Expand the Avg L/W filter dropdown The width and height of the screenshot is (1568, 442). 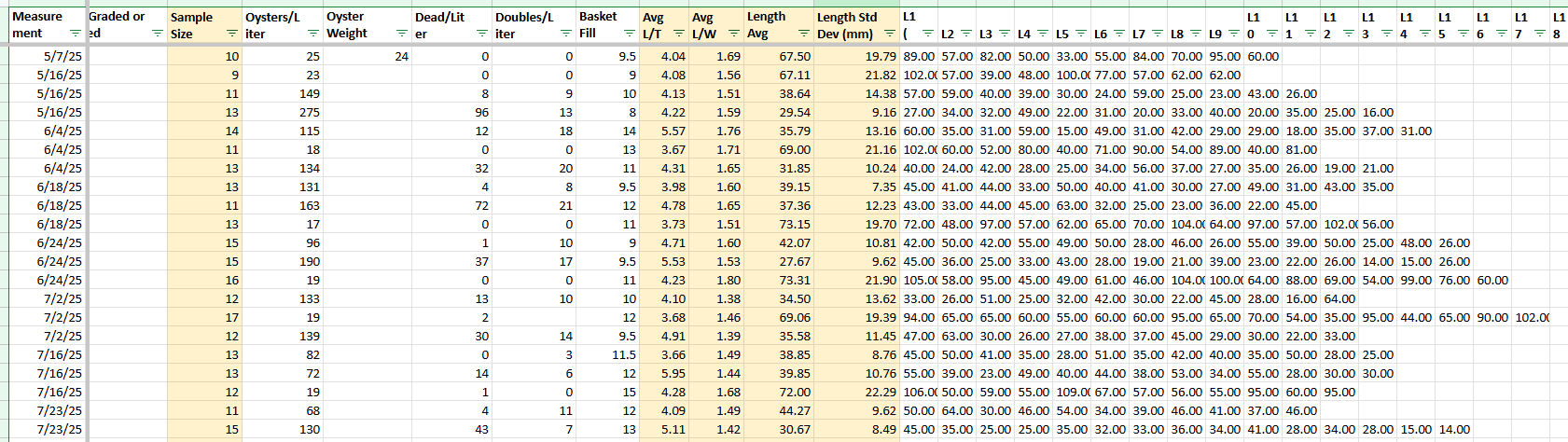pos(733,34)
